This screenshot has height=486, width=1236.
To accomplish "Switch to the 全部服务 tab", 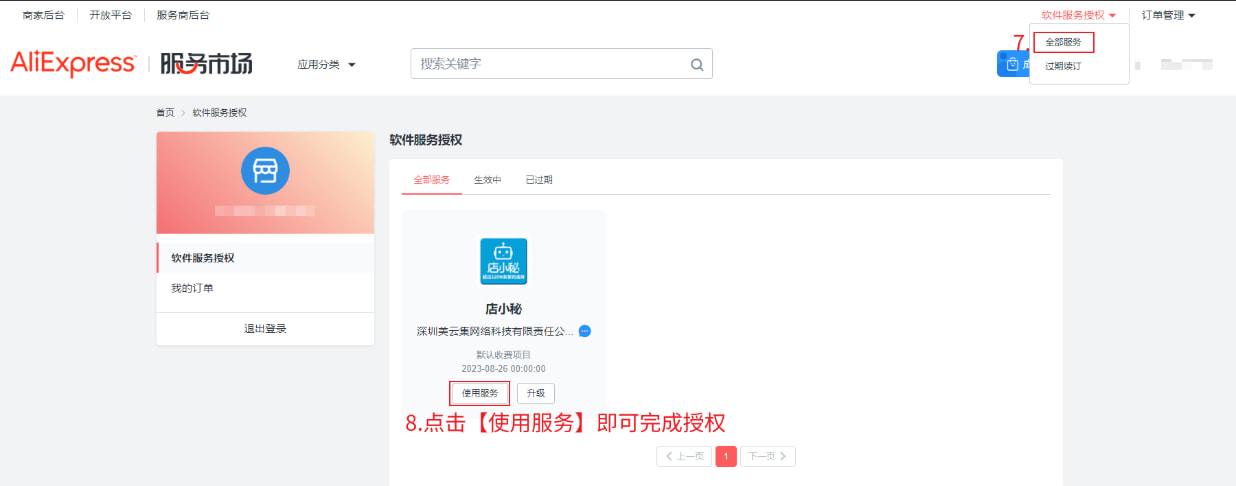I will (x=432, y=180).
